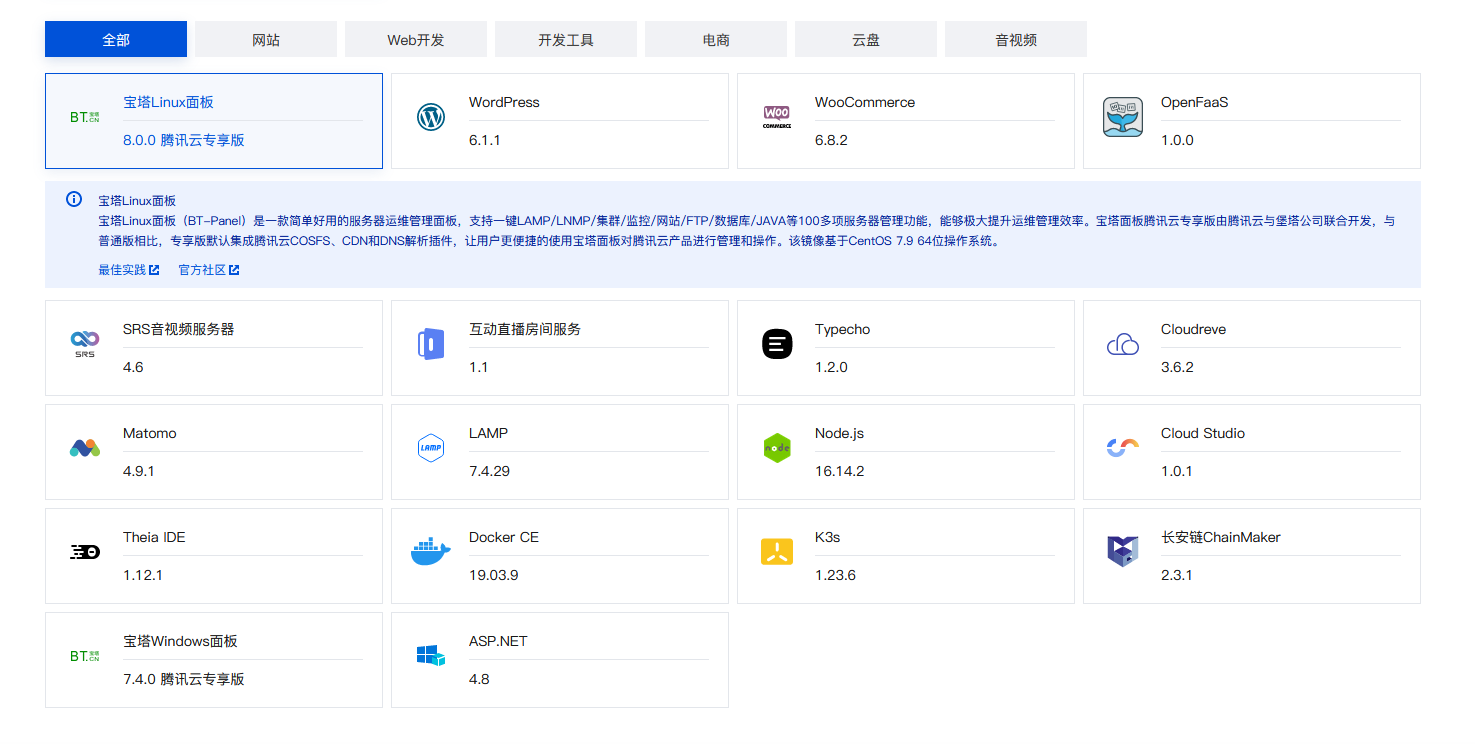Click the 长安链ChainMaker logo icon
The image size is (1475, 744).
coord(1123,552)
